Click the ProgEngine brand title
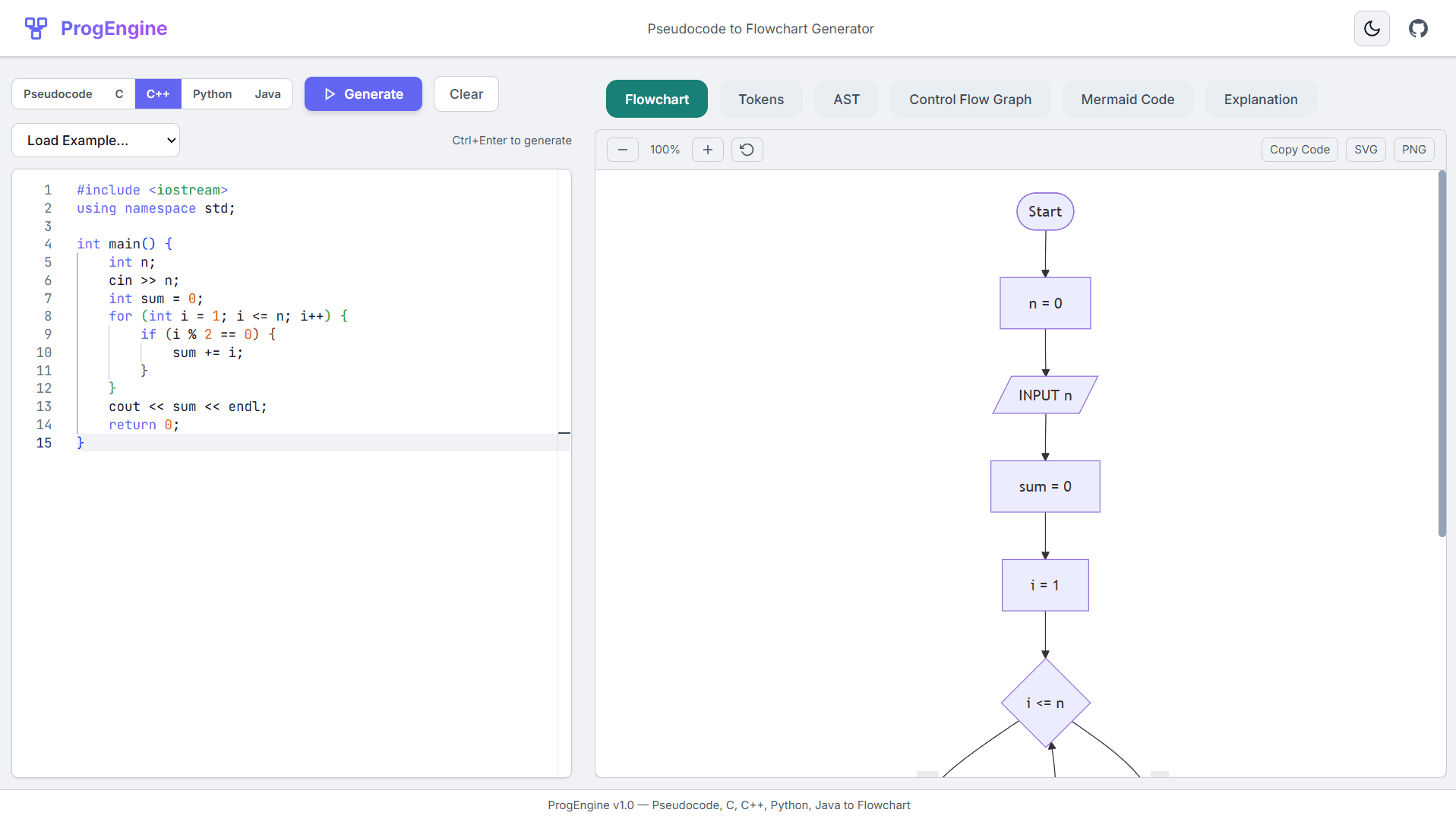Viewport: 1456px width, 819px height. (x=114, y=29)
